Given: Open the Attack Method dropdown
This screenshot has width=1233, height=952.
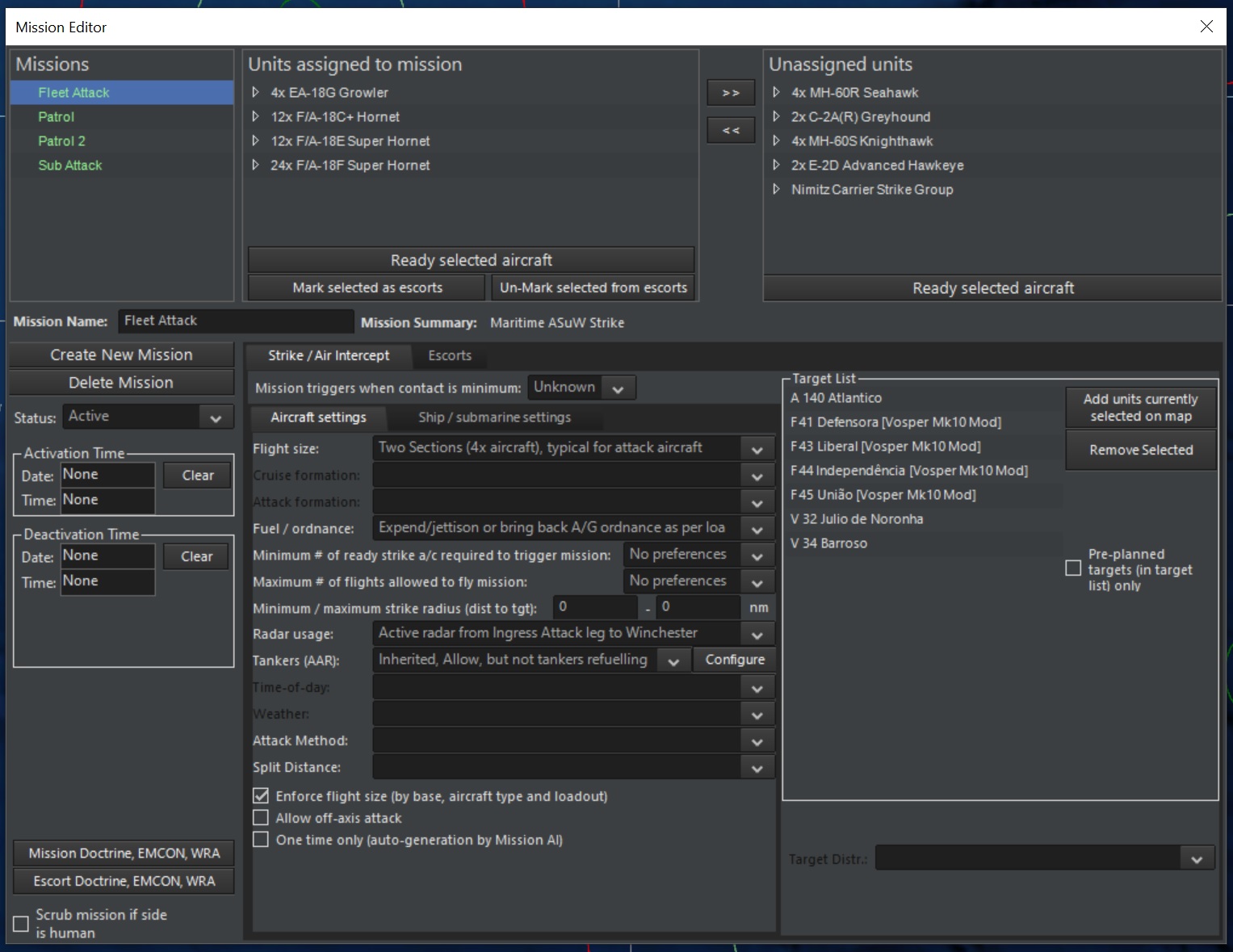Looking at the screenshot, I should click(573, 741).
